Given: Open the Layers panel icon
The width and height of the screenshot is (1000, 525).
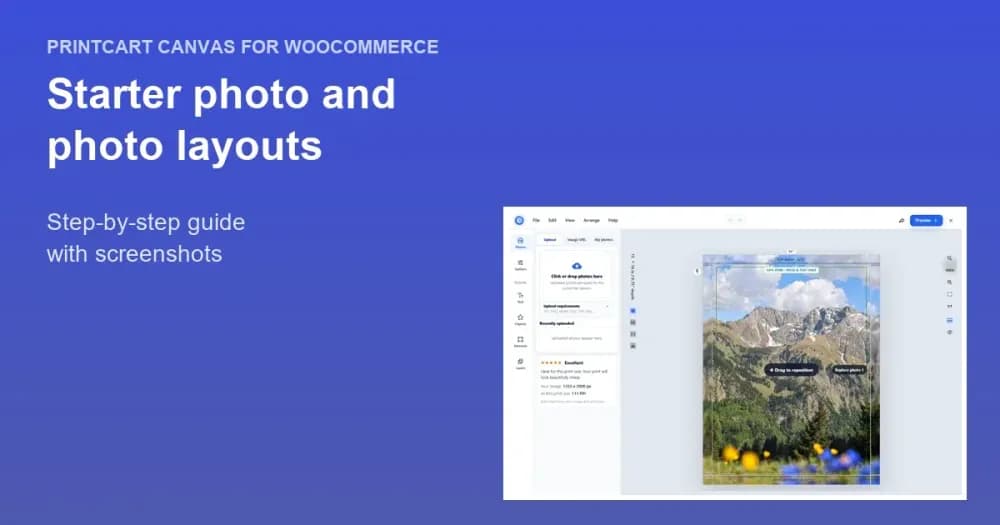Looking at the screenshot, I should [x=520, y=364].
